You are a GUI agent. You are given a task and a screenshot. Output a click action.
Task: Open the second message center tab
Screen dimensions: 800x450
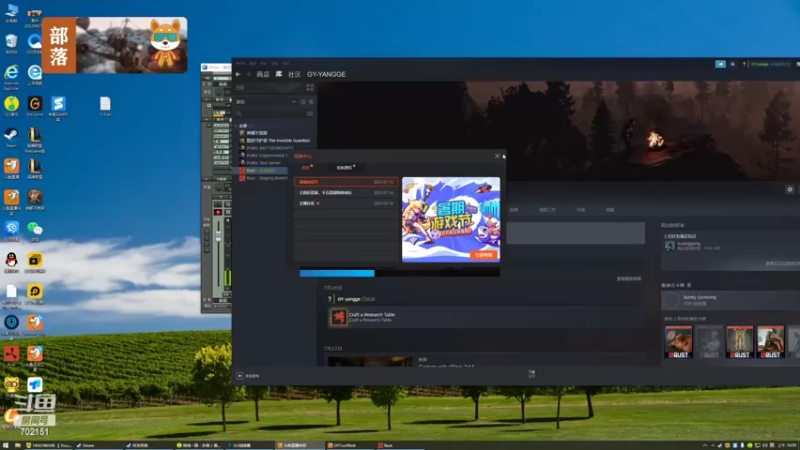point(345,167)
